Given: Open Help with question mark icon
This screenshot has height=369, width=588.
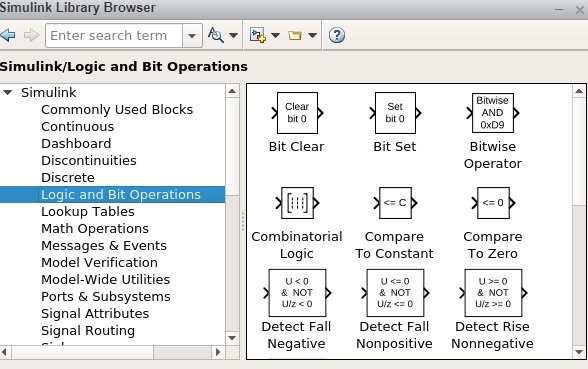Looking at the screenshot, I should [337, 35].
